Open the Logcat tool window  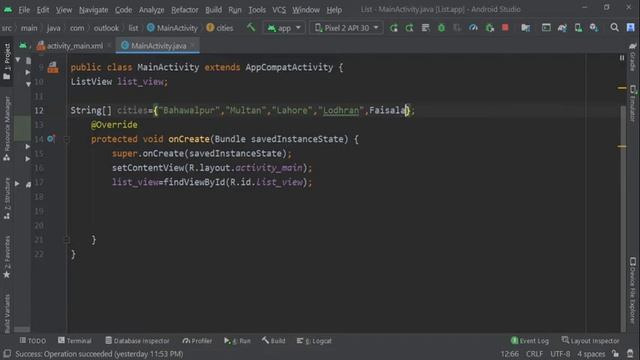314,340
